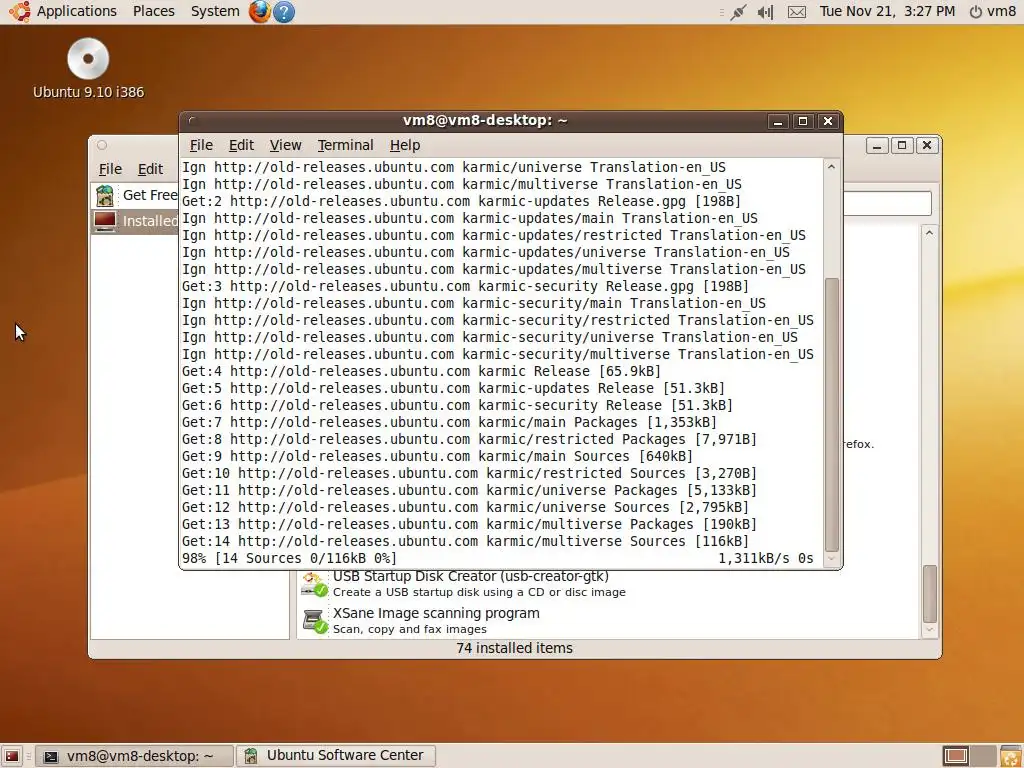Image resolution: width=1024 pixels, height=768 pixels.
Task: Click the power icon next to vm8
Action: point(975,12)
